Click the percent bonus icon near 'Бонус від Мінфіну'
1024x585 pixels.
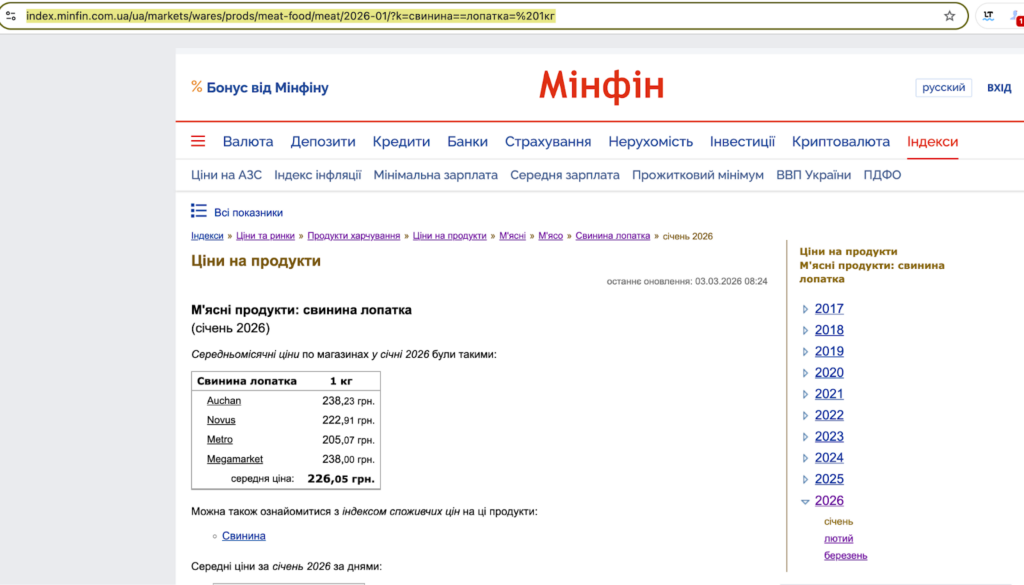coord(197,88)
